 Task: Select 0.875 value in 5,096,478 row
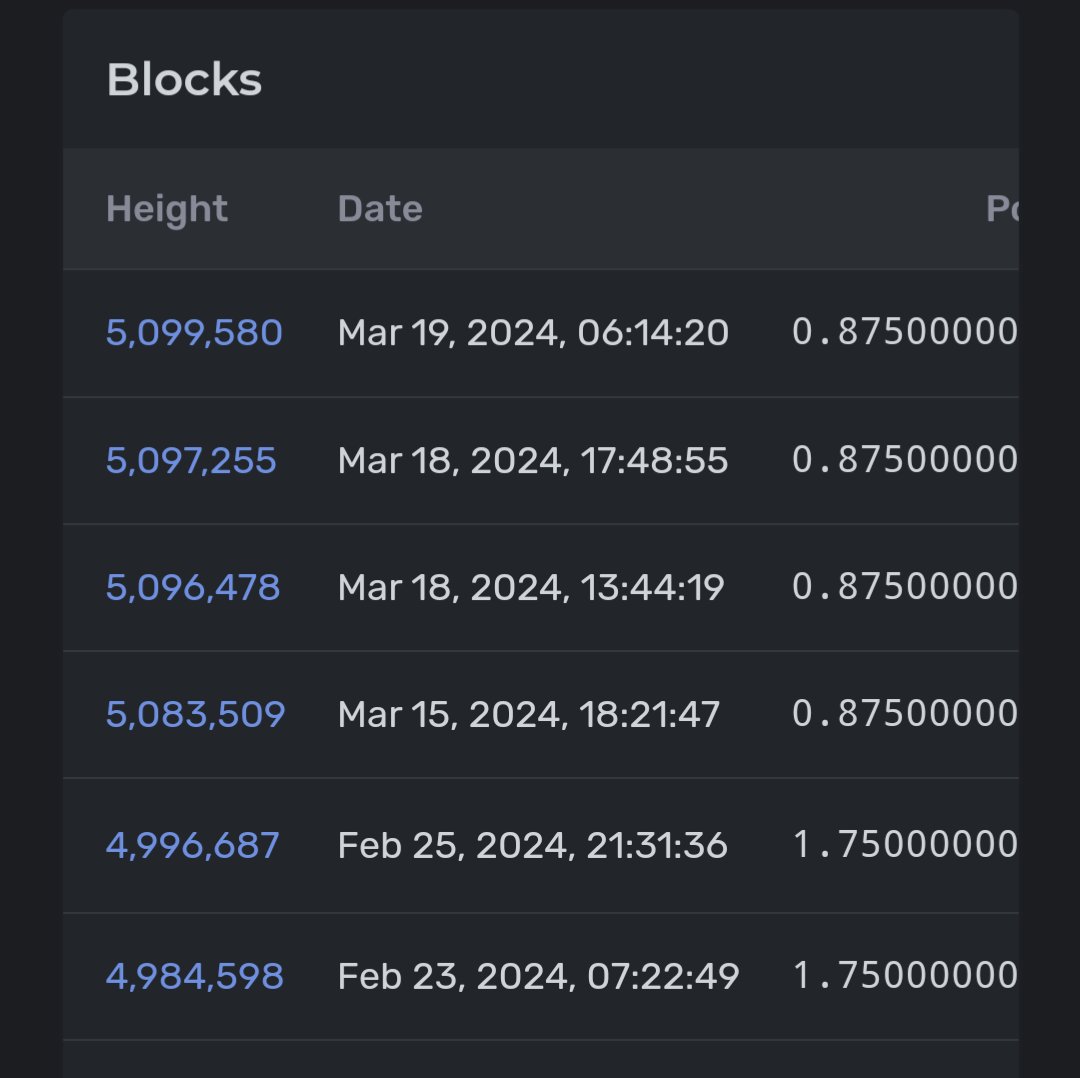point(905,586)
